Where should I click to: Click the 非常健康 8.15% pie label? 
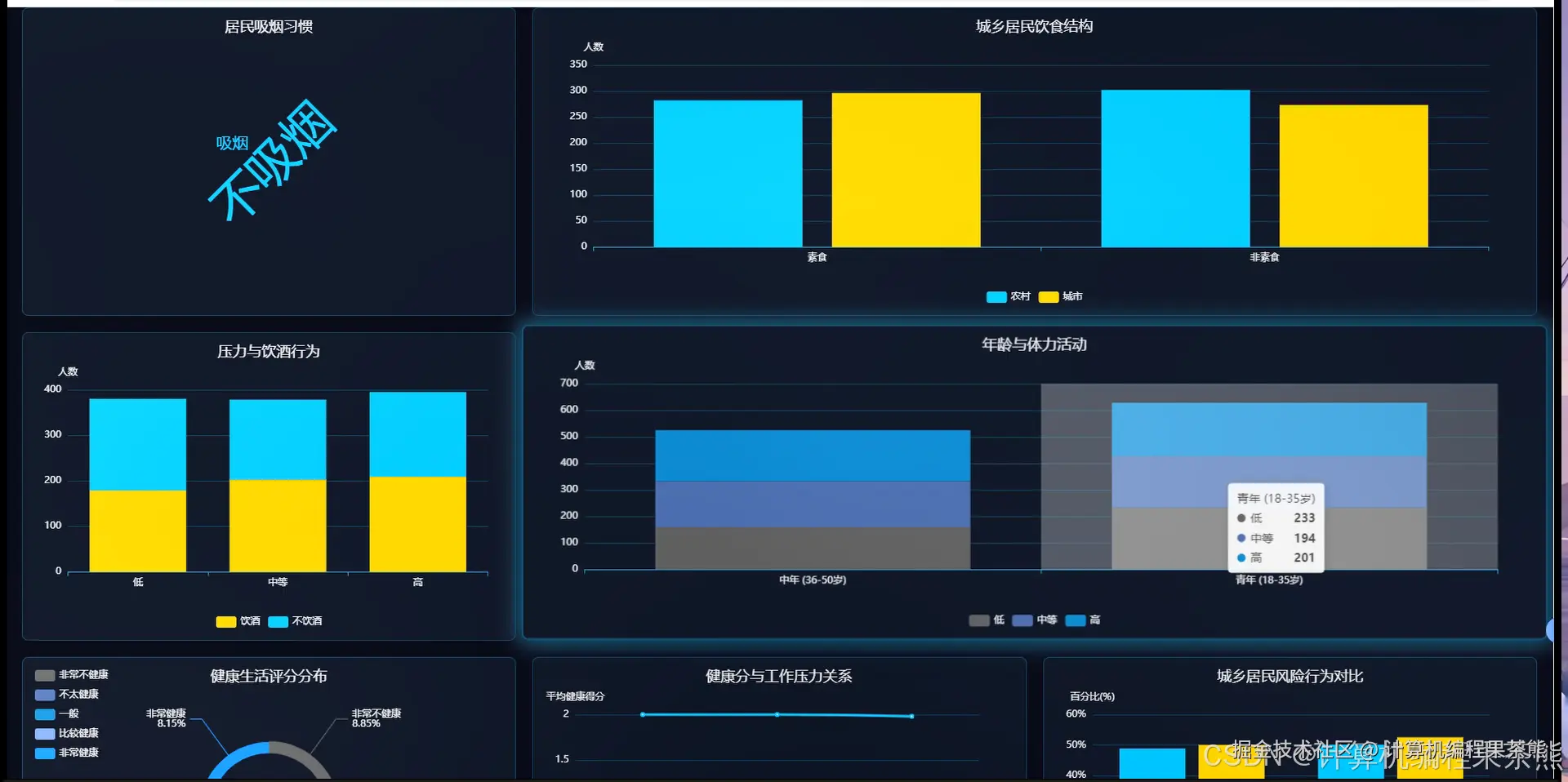coord(166,718)
